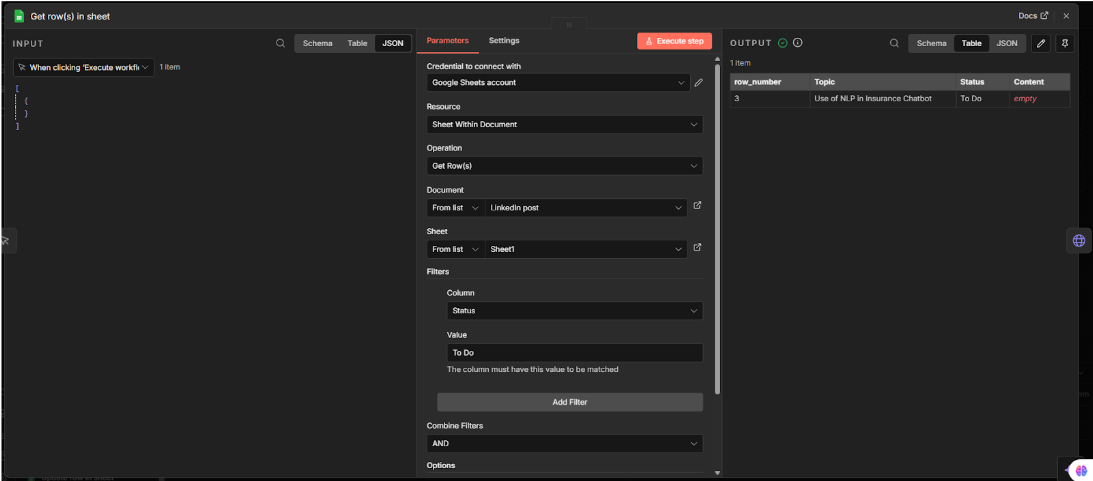Switch input view to JSON
Viewport: 1093px width, 481px height.
[392, 43]
